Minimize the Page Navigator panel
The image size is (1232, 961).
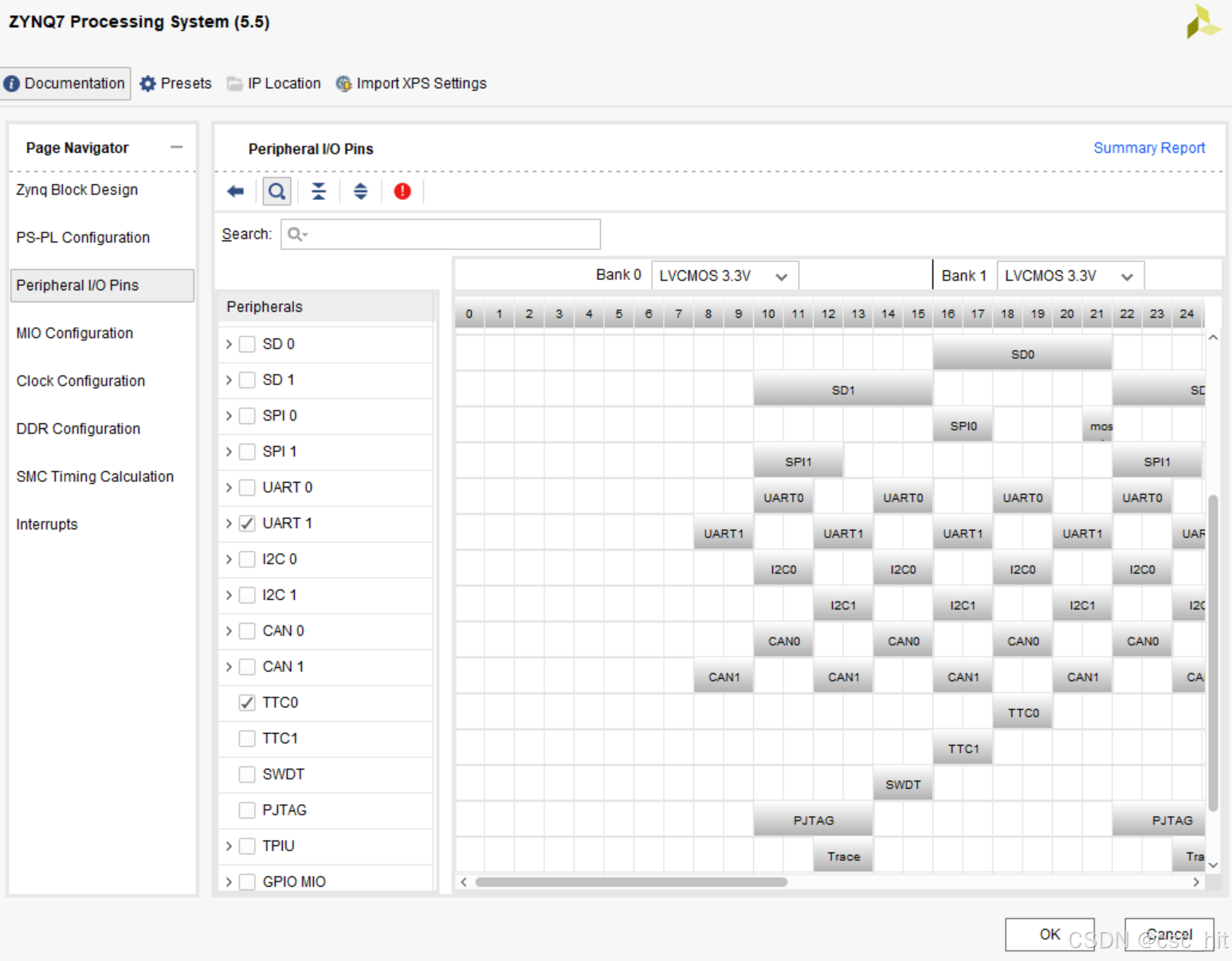(x=176, y=147)
